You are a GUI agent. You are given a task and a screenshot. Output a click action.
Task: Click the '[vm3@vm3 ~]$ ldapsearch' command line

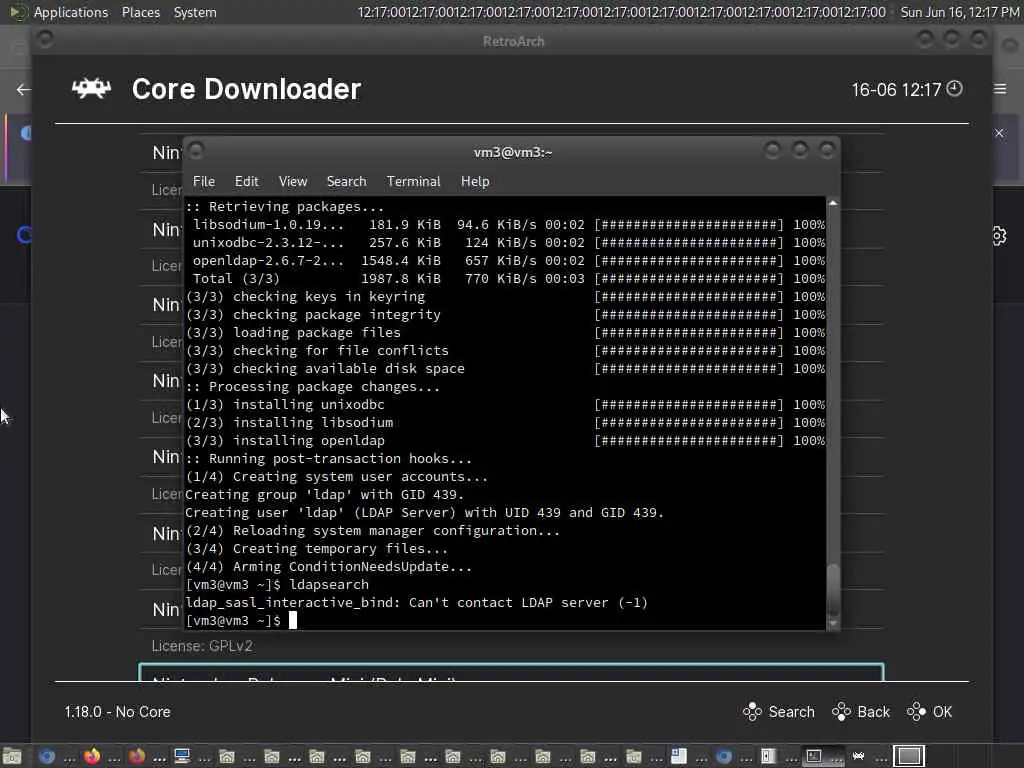278,584
